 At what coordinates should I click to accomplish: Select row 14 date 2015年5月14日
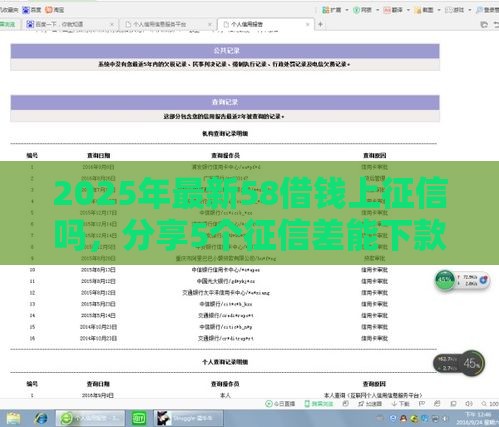tap(98, 315)
